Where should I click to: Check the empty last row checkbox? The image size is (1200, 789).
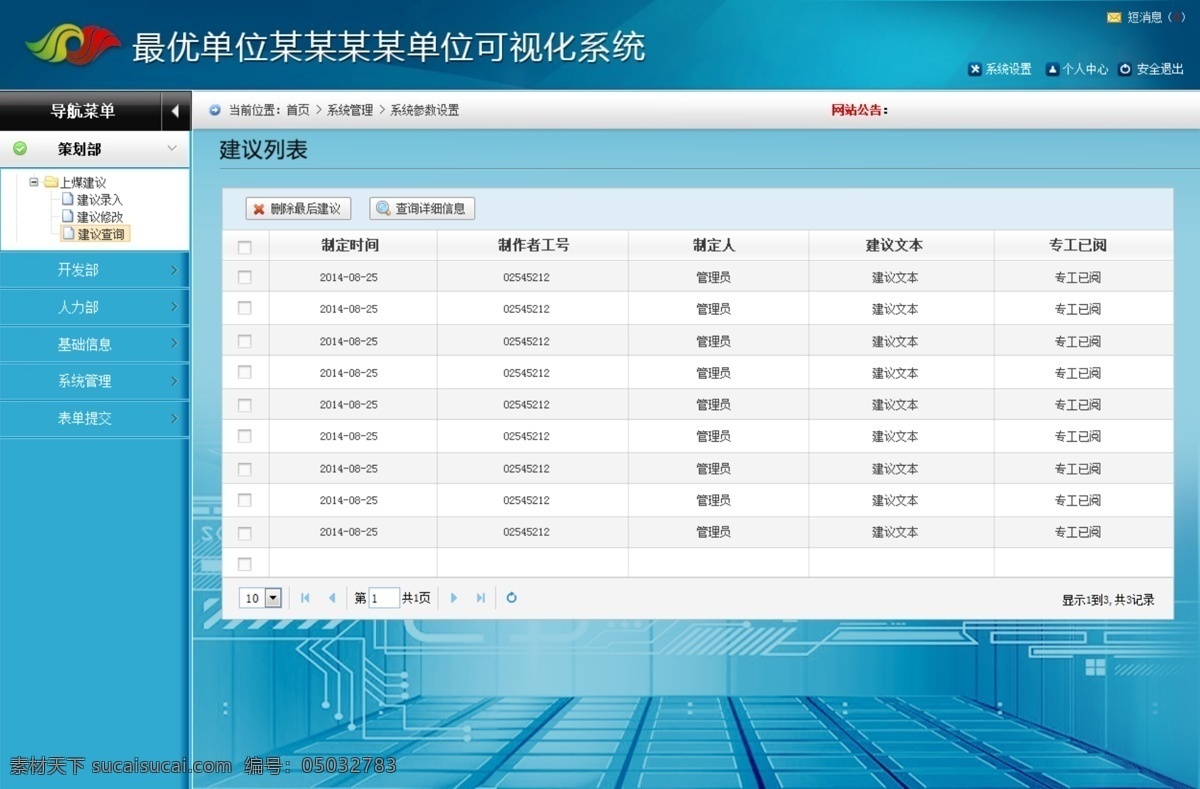coord(245,564)
